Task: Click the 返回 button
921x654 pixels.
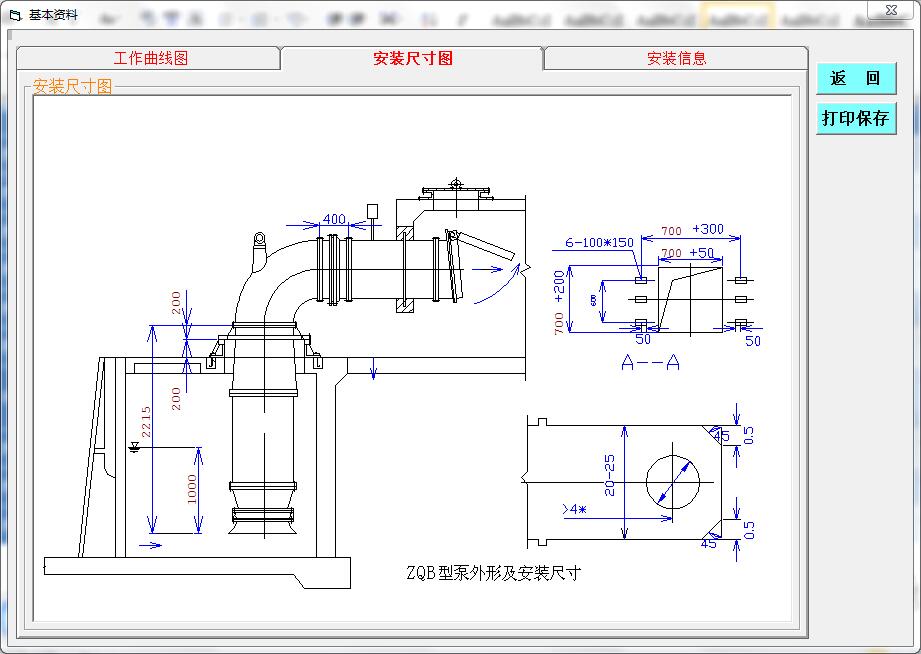Action: [x=856, y=78]
